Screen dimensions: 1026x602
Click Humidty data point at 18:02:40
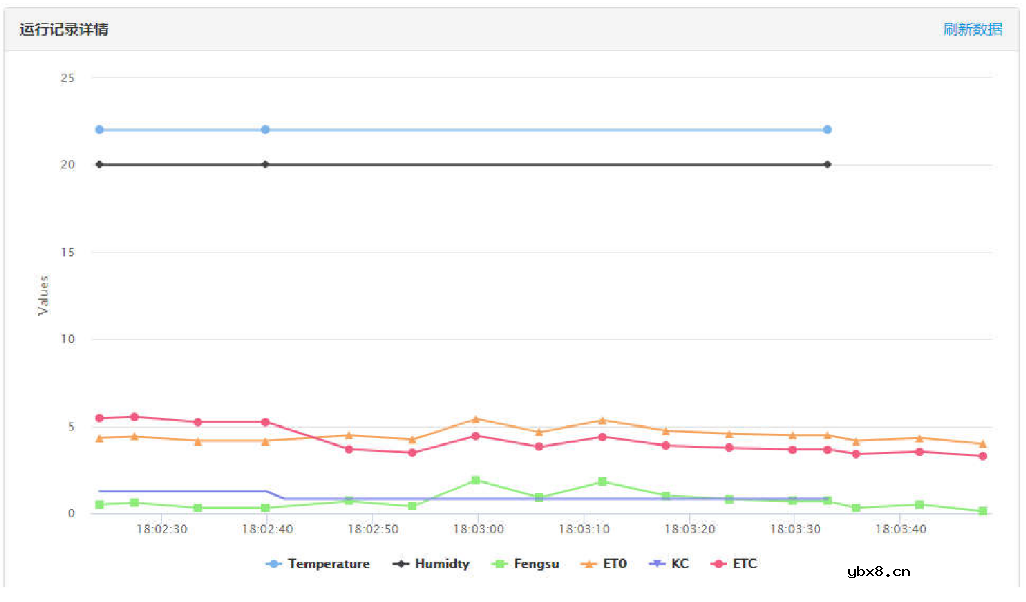click(265, 164)
